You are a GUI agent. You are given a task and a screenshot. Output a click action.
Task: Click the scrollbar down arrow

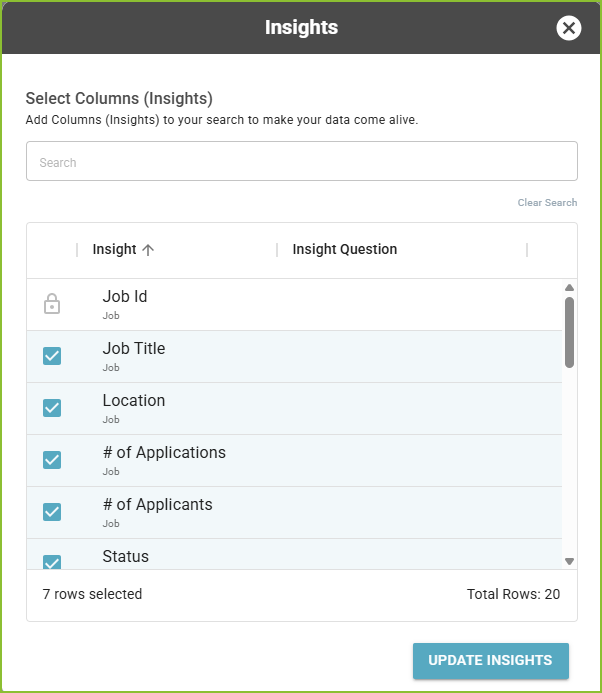click(x=569, y=561)
